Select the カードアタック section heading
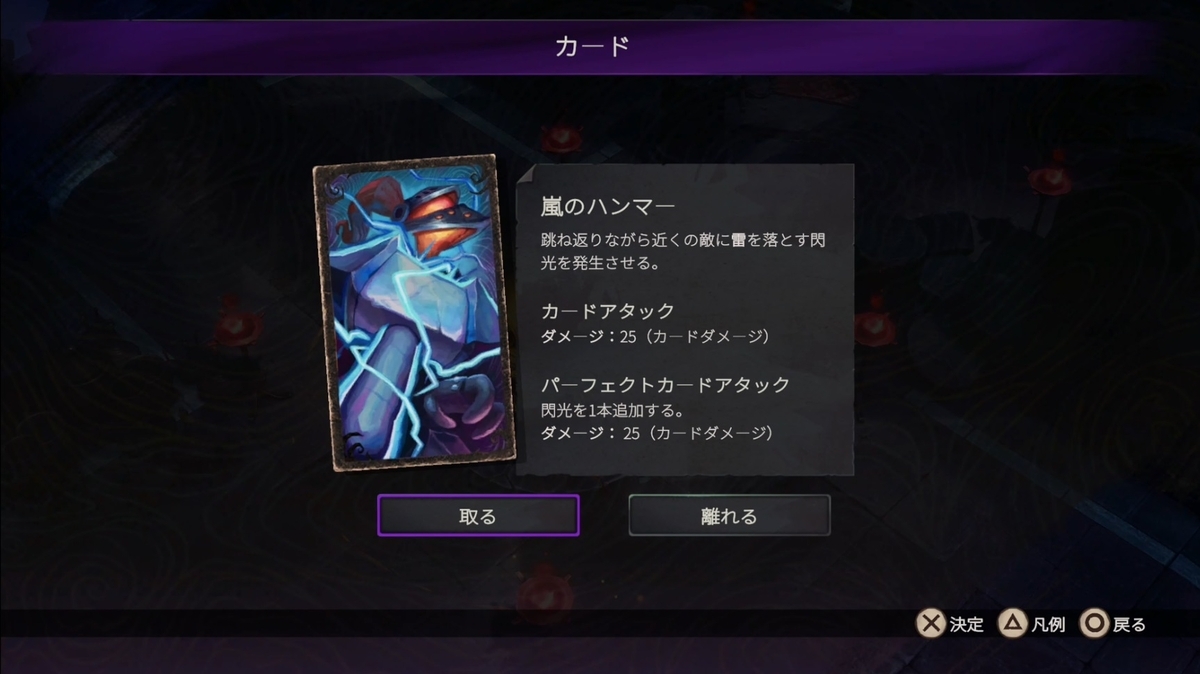The image size is (1200, 674). 608,311
